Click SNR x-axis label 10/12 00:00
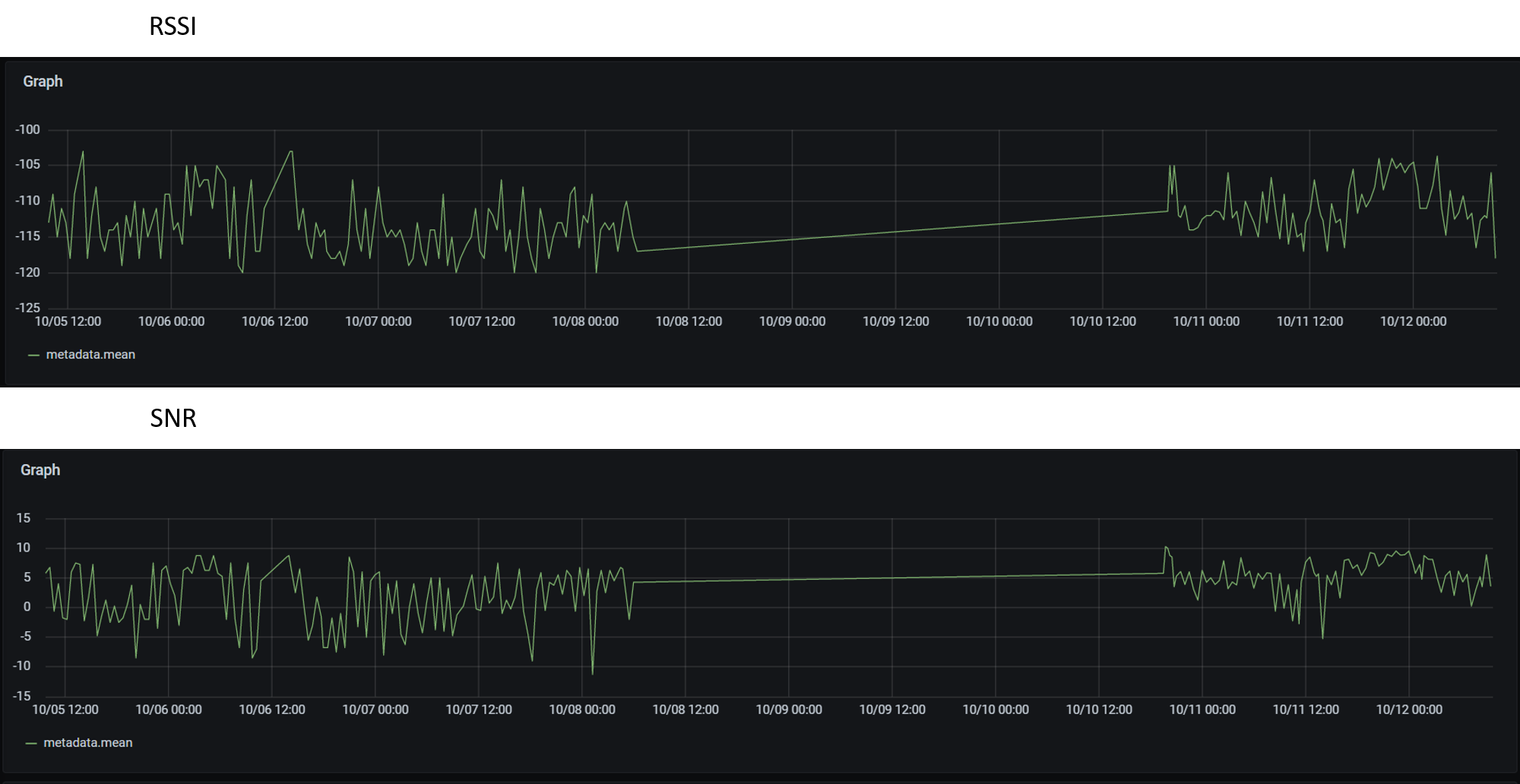This screenshot has height=784, width=1520. point(1409,710)
